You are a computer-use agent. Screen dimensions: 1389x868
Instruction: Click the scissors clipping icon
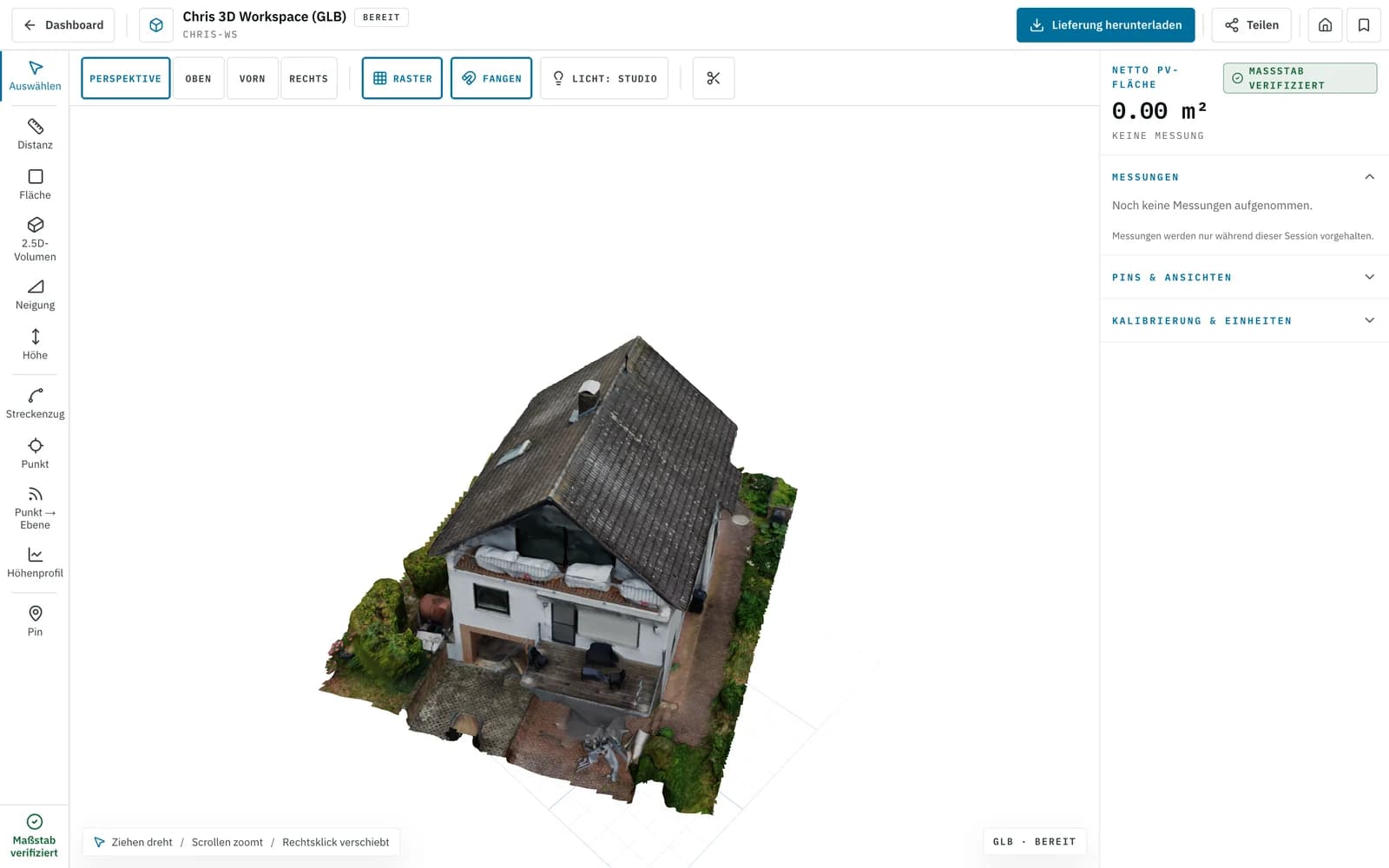click(x=714, y=78)
